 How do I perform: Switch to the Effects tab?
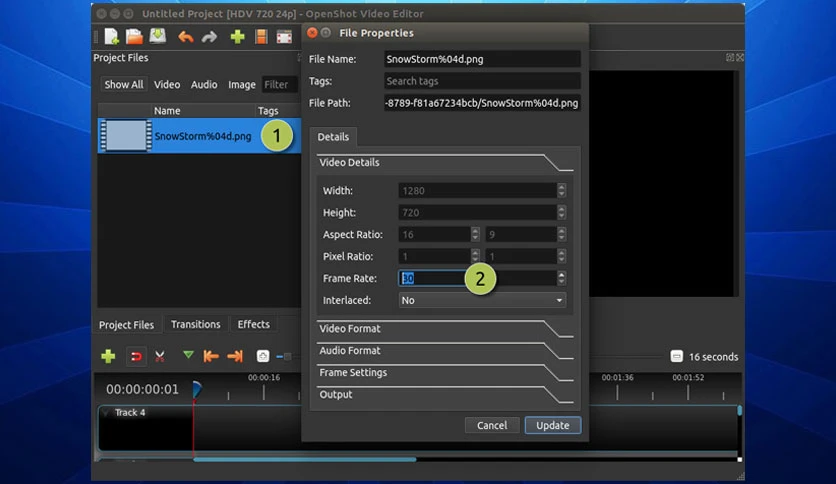tap(253, 324)
